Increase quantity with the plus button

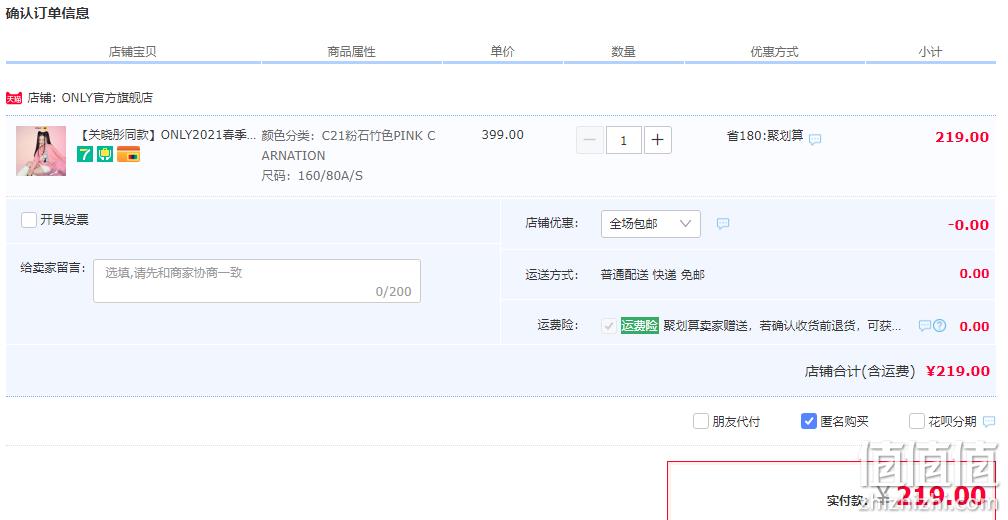tap(658, 140)
